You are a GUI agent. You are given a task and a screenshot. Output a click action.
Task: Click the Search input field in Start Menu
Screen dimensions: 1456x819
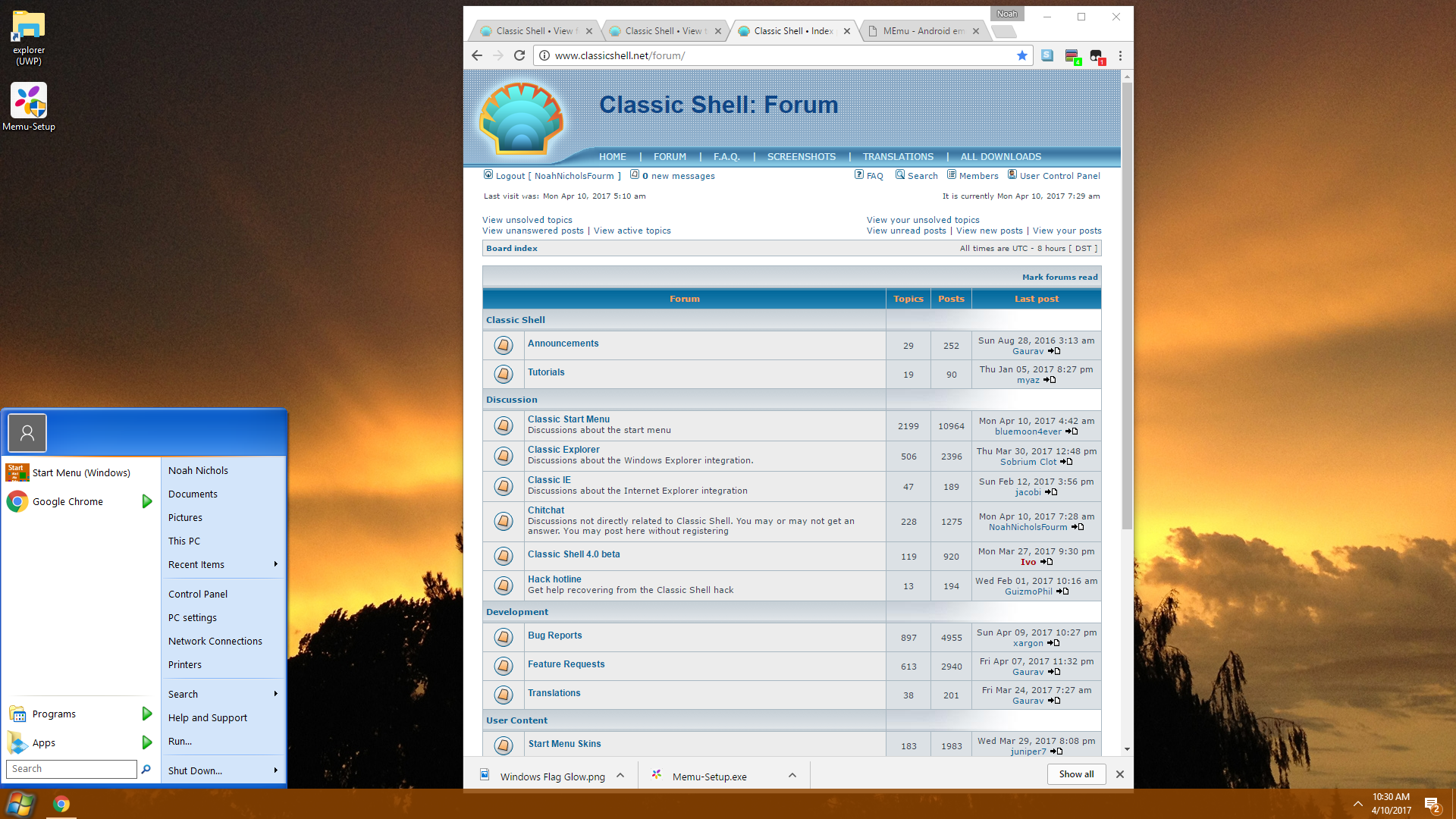click(70, 768)
